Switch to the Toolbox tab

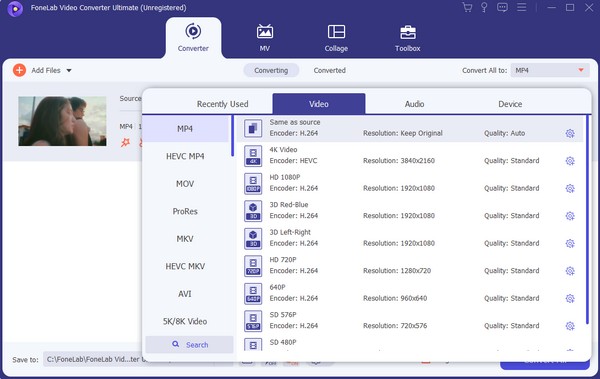coord(408,38)
